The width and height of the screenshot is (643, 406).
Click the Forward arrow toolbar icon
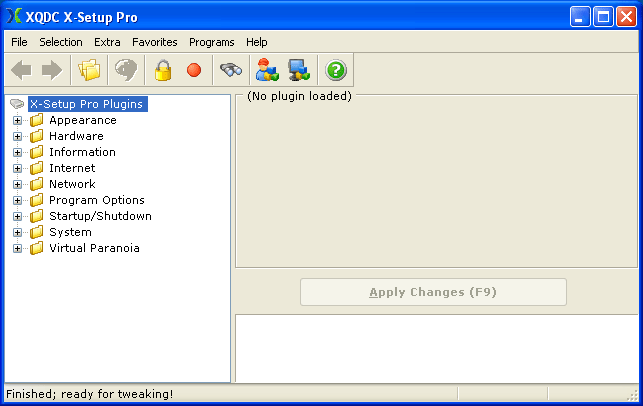coord(52,70)
